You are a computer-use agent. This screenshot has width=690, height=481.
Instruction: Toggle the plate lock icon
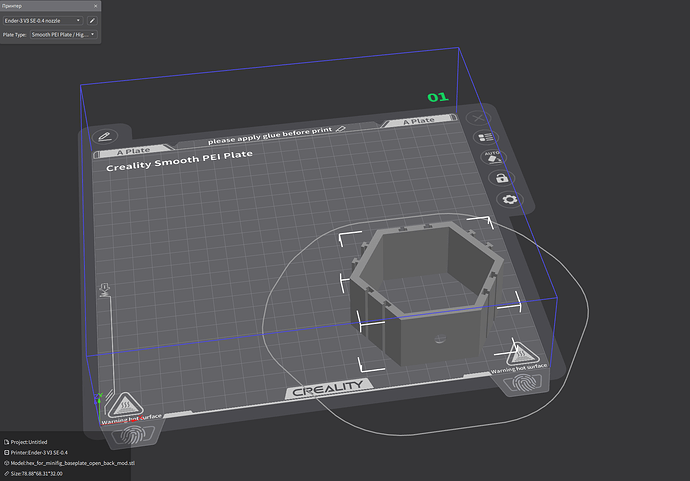(502, 178)
